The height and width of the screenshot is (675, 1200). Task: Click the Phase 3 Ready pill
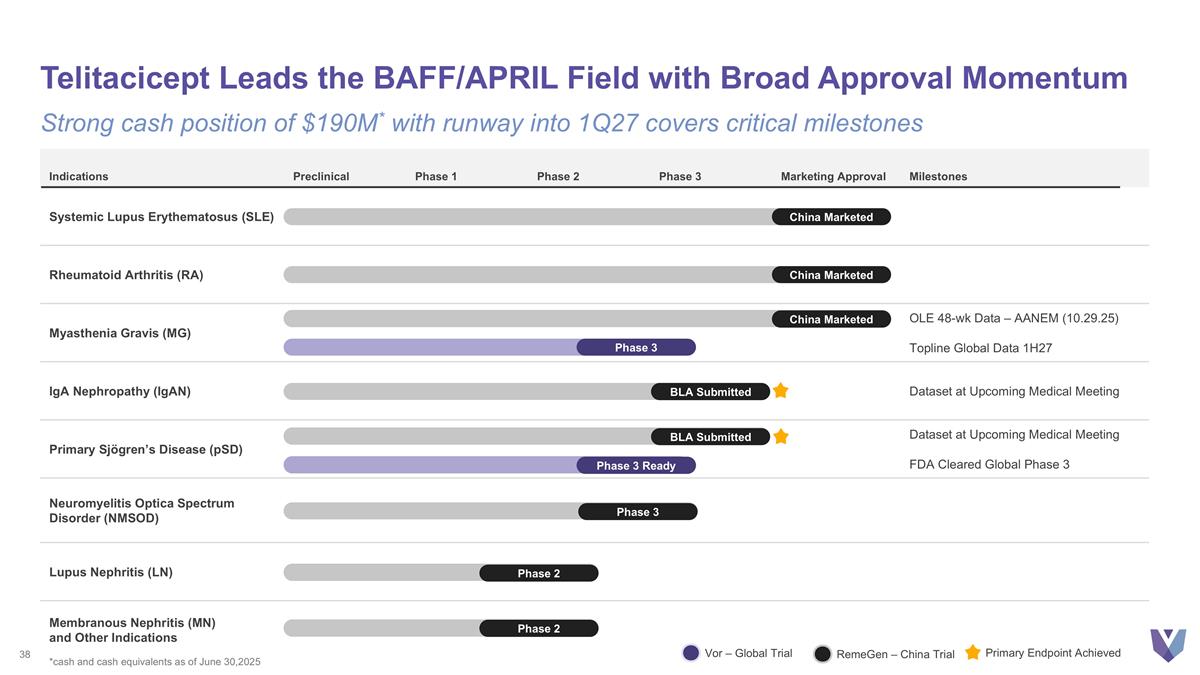pyautogui.click(x=636, y=466)
